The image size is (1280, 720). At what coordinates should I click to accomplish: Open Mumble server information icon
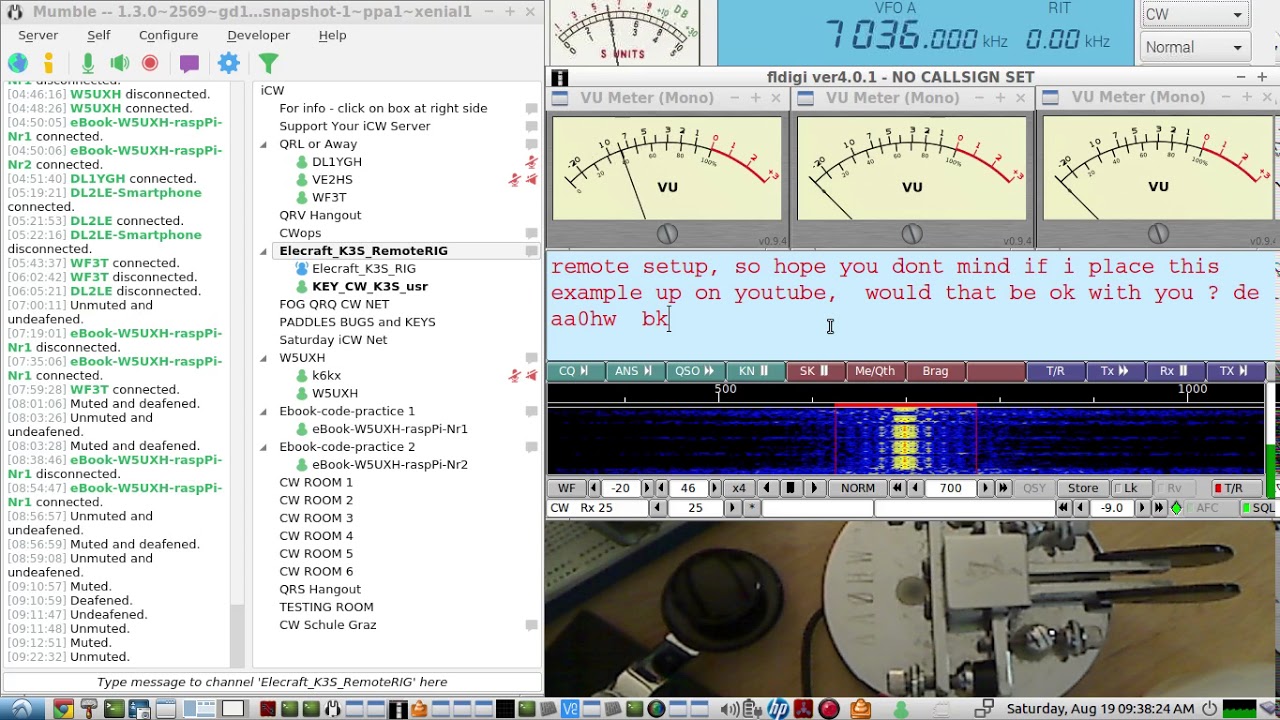click(48, 63)
